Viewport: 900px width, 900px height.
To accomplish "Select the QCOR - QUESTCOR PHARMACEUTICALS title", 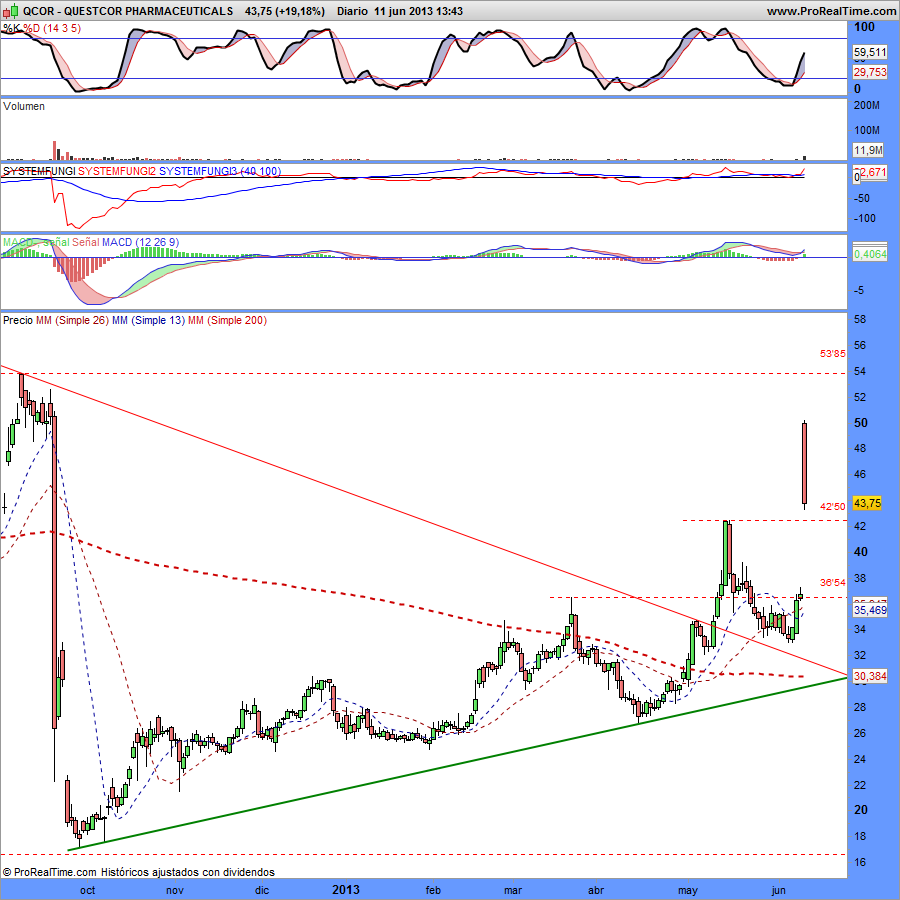I will pos(128,11).
